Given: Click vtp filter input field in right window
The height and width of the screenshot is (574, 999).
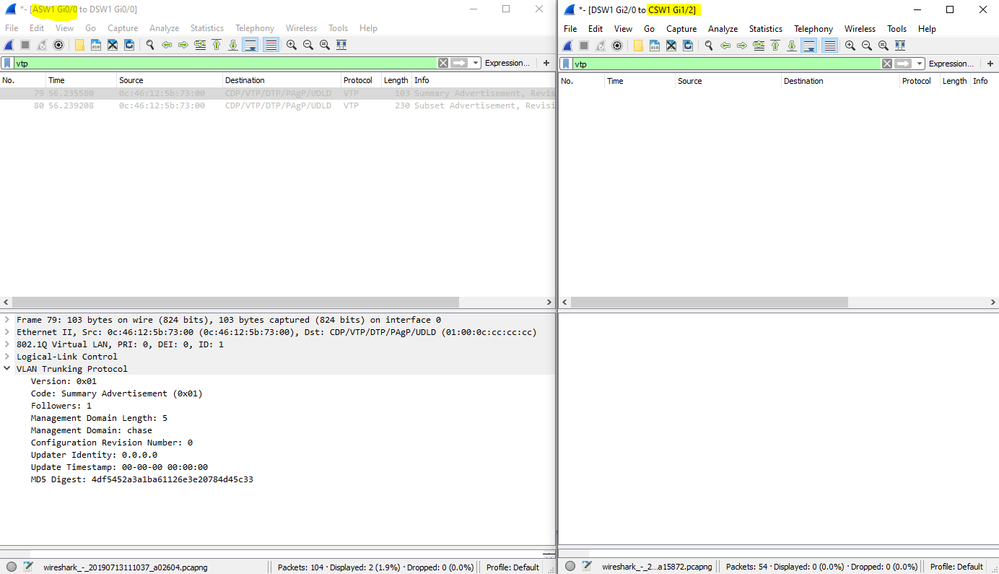Looking at the screenshot, I should coord(726,64).
